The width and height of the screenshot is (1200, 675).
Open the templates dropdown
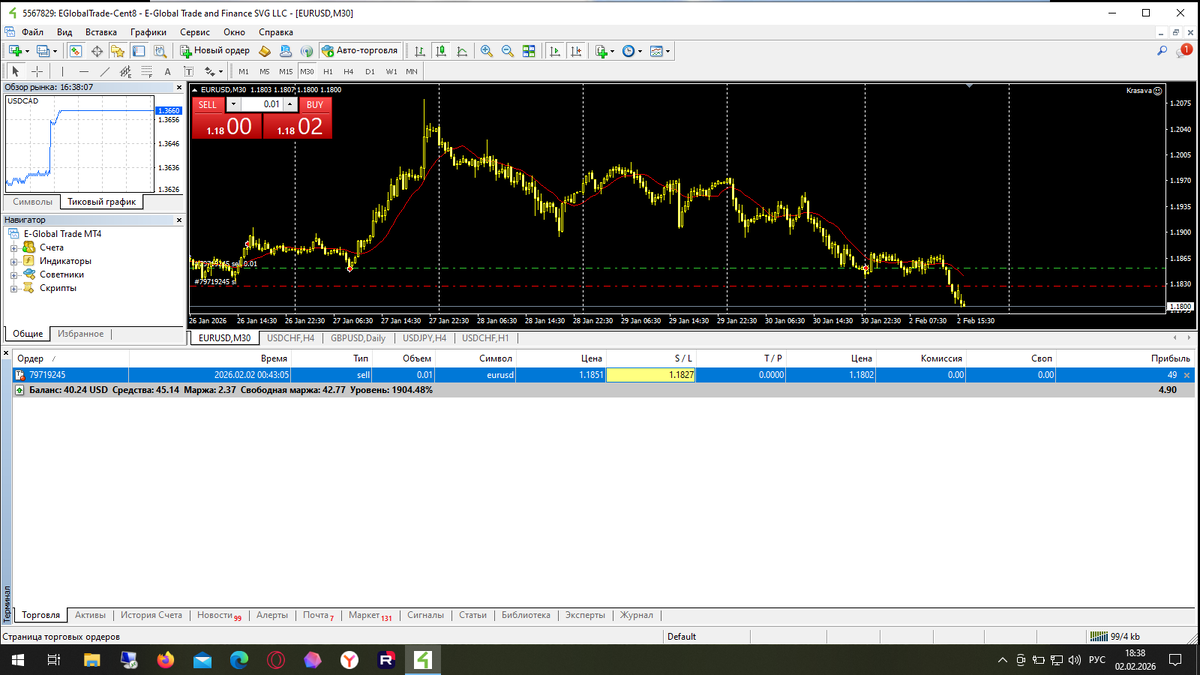pyautogui.click(x=668, y=50)
